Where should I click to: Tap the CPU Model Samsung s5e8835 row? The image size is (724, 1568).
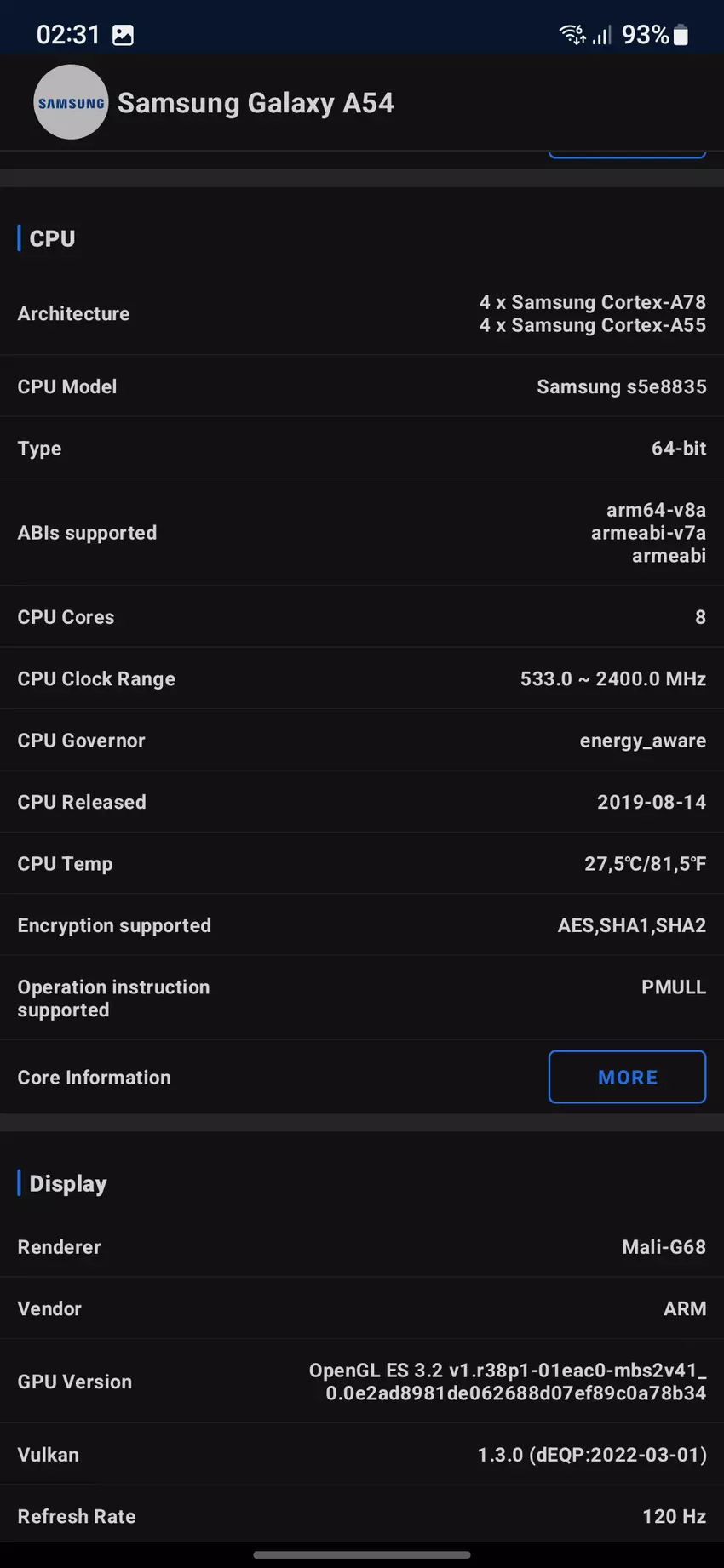pyautogui.click(x=362, y=386)
